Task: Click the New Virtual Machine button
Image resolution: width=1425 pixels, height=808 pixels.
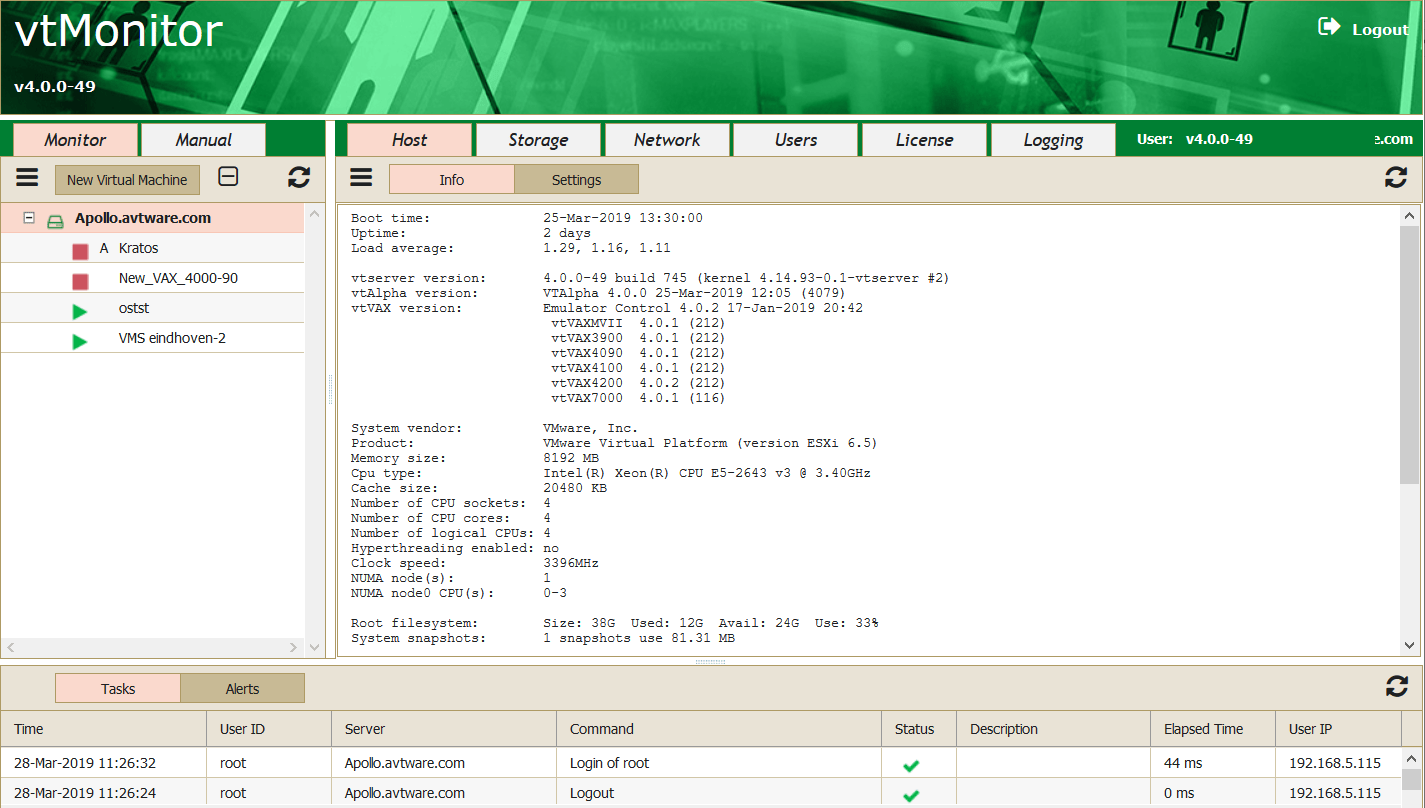Action: click(127, 179)
